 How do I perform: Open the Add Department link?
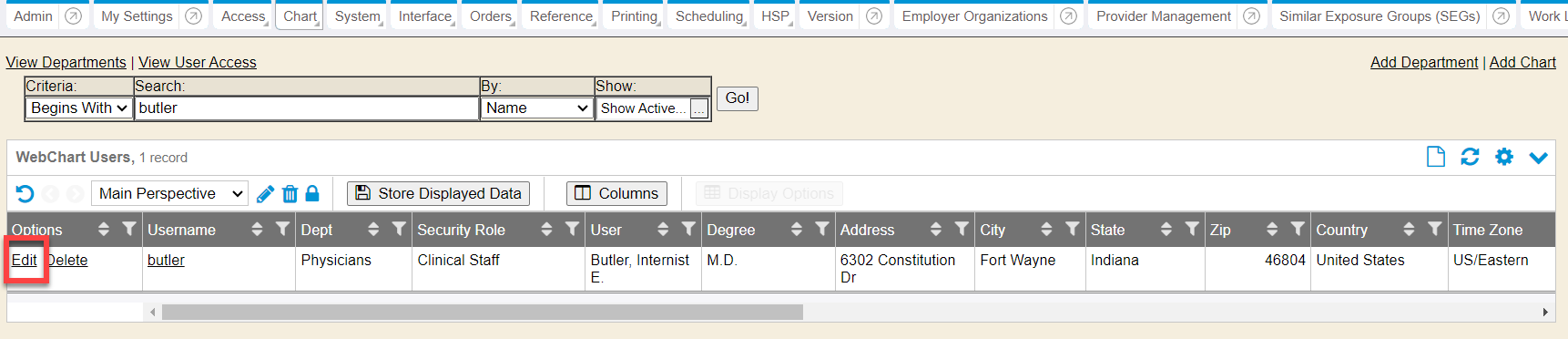click(x=1424, y=62)
